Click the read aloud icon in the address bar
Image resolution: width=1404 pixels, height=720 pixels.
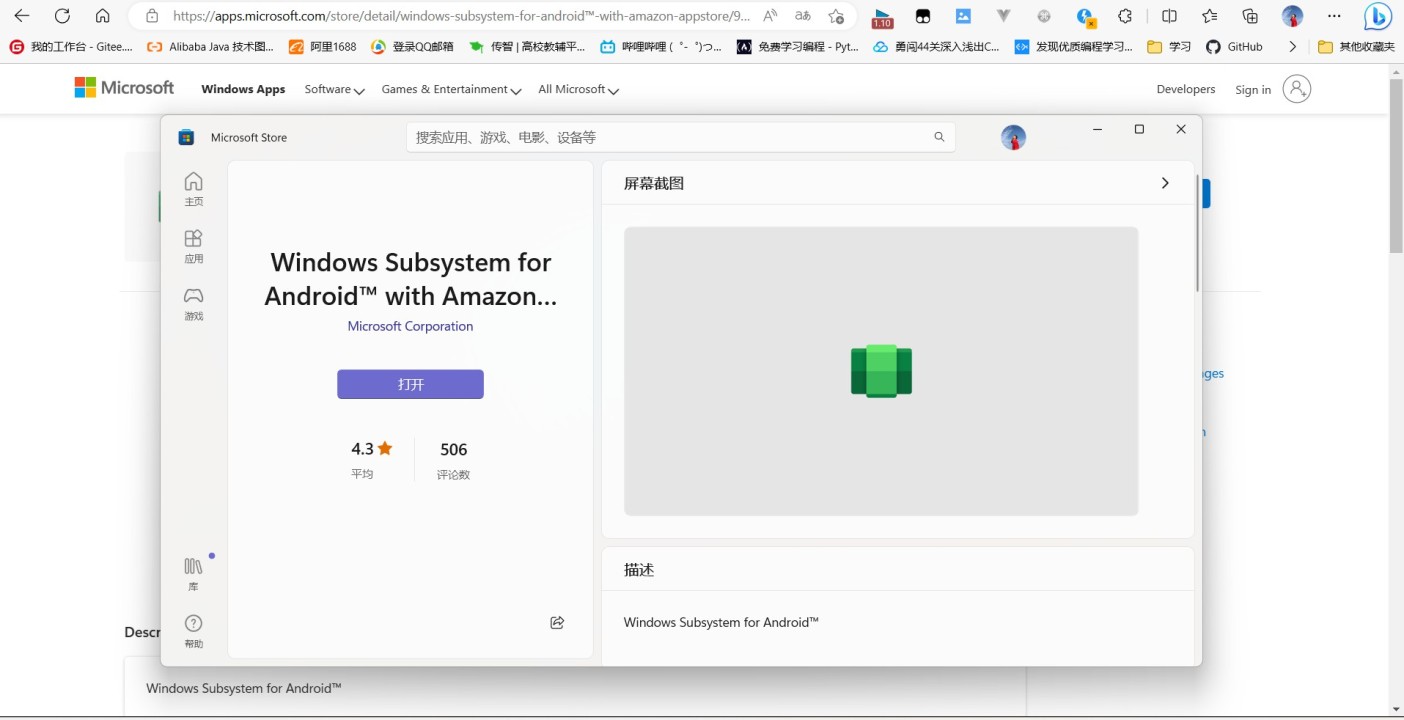point(770,16)
